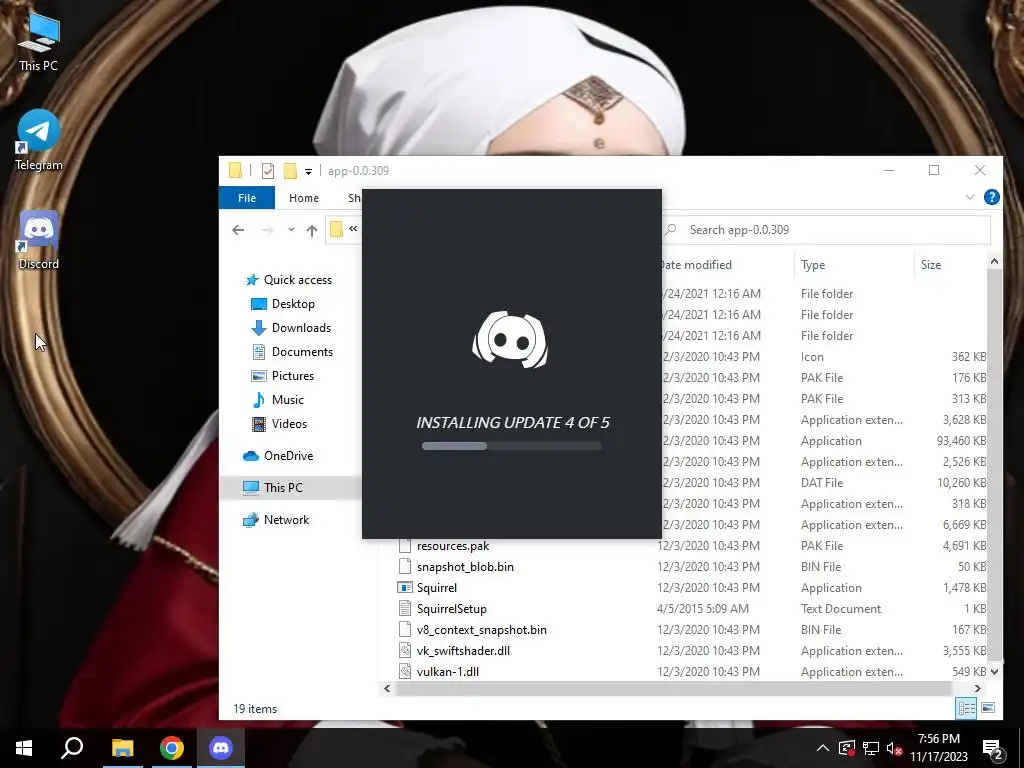Click the Discord logo in updater

pyautogui.click(x=510, y=340)
